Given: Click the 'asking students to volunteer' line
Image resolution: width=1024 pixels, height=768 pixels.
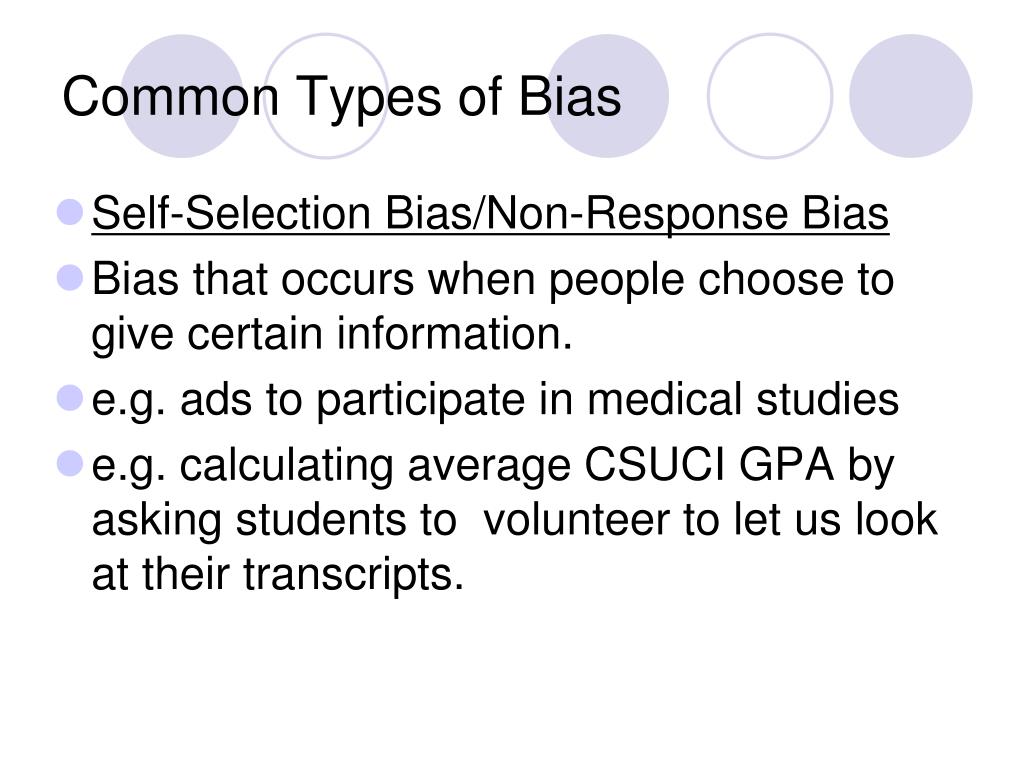Looking at the screenshot, I should coord(515,520).
